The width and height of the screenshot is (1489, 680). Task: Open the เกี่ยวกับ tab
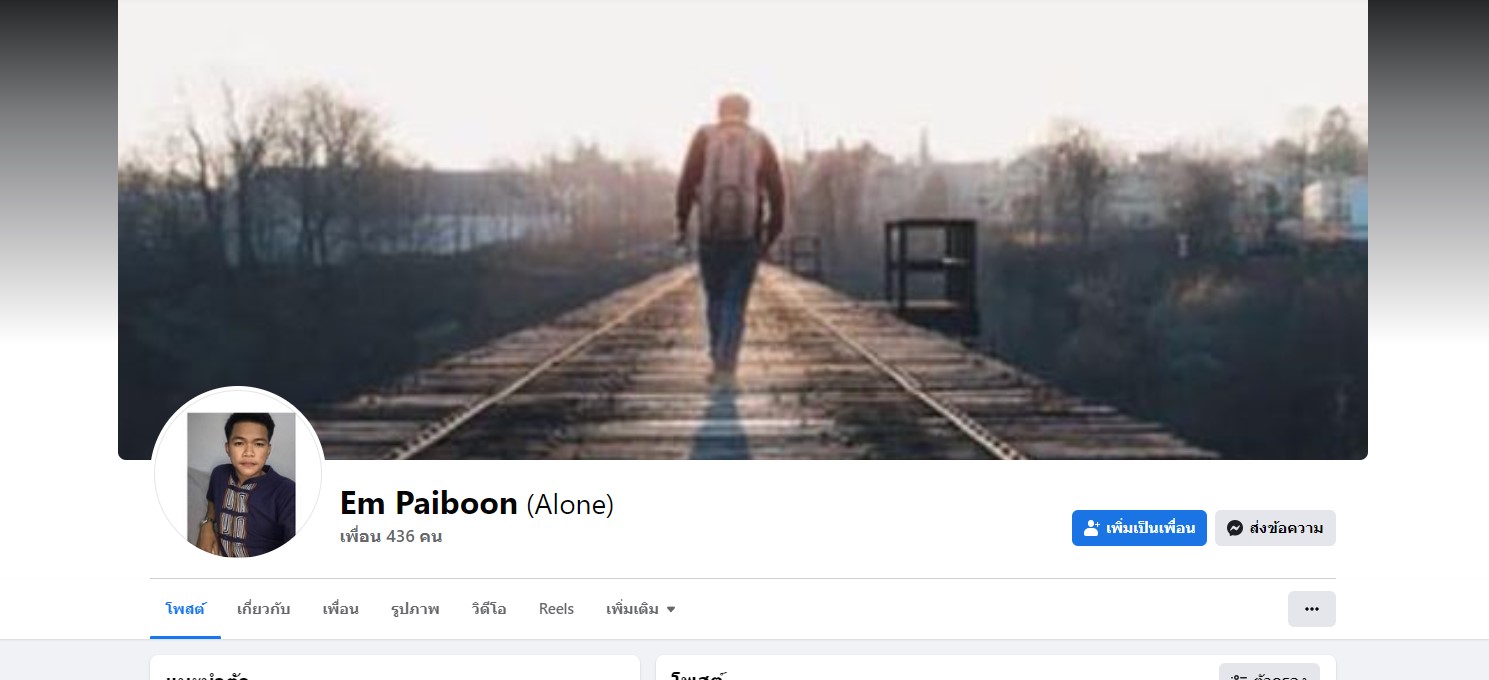[x=264, y=609]
